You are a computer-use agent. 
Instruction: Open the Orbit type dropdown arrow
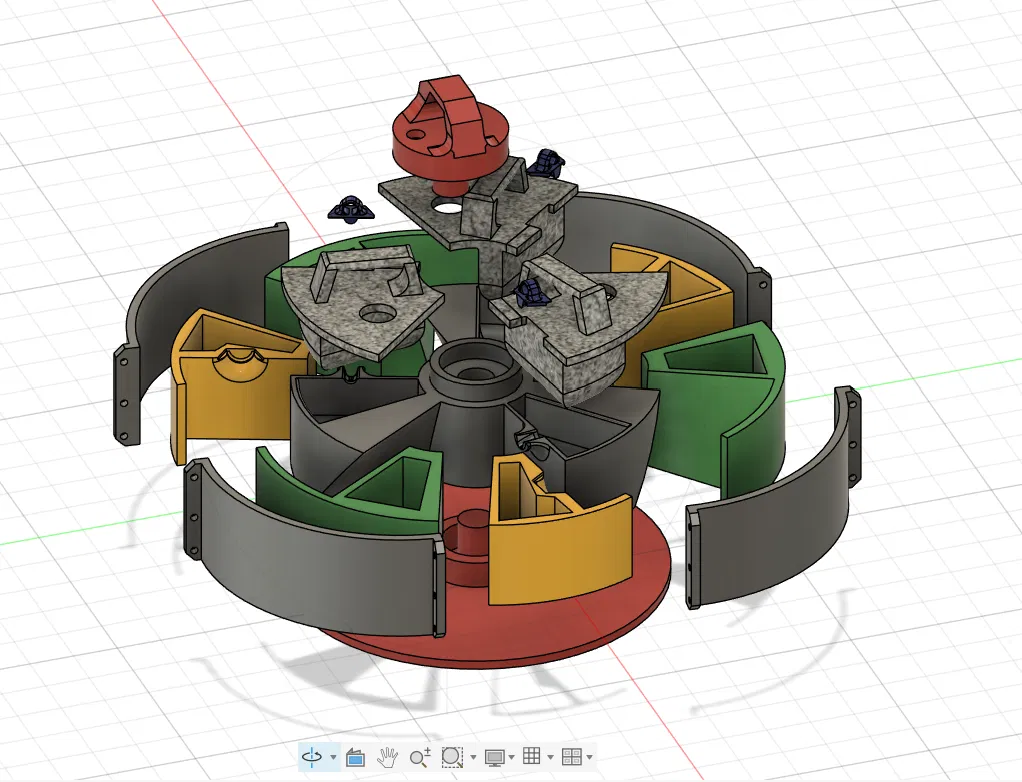(333, 757)
